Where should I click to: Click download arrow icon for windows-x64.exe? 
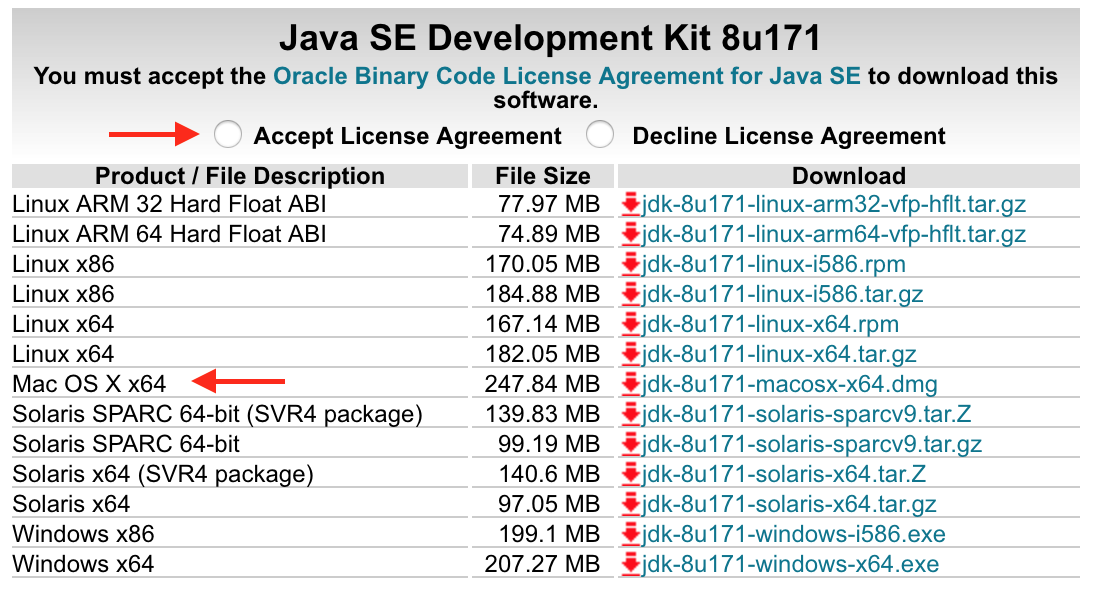(631, 565)
